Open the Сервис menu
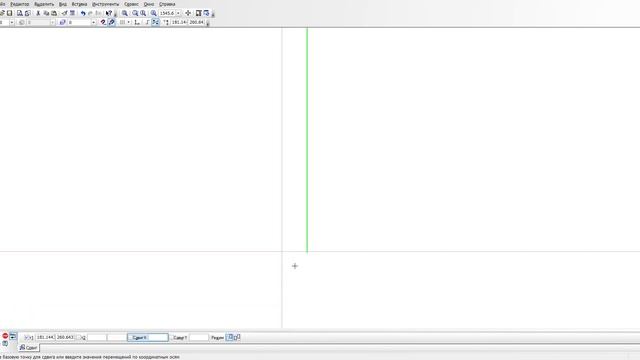This screenshot has height=360, width=640. pos(131,4)
